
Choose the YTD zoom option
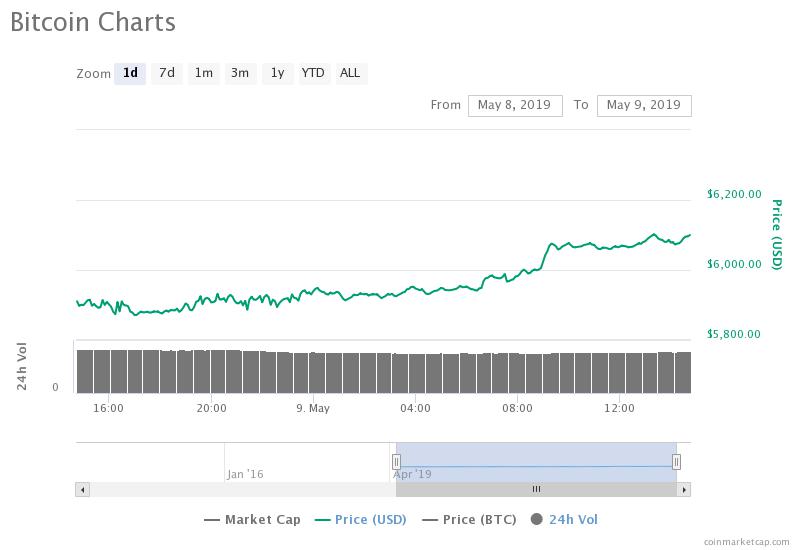pos(313,73)
